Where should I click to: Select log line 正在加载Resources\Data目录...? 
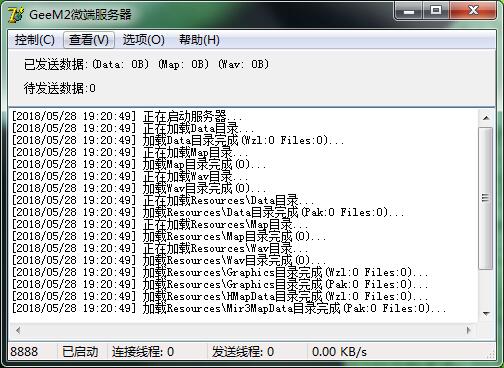click(163, 200)
